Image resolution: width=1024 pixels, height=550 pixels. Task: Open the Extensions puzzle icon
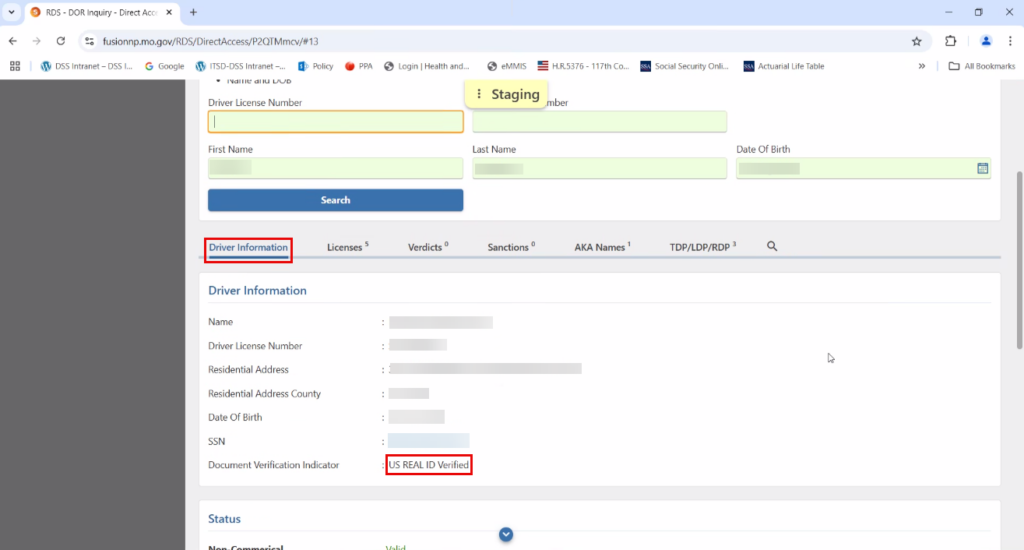[950, 41]
